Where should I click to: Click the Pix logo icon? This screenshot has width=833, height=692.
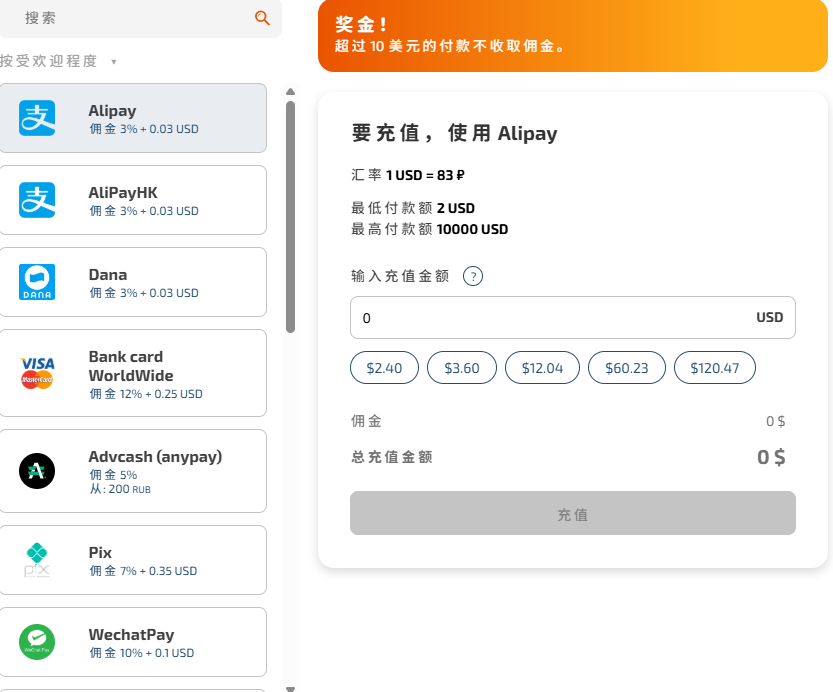click(x=37, y=560)
